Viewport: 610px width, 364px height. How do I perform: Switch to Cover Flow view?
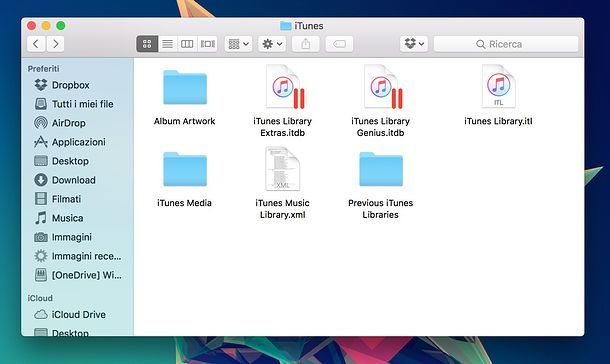pyautogui.click(x=207, y=44)
